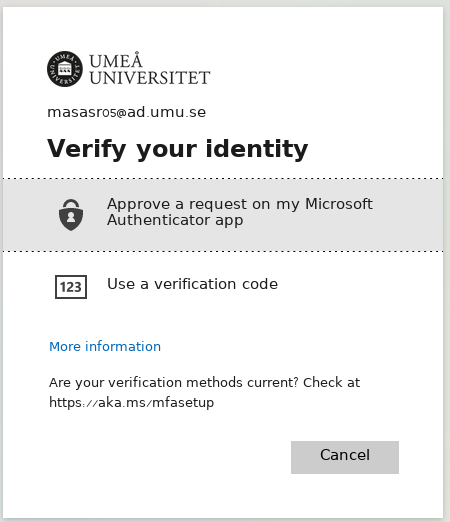The width and height of the screenshot is (450, 522).
Task: Click the word information in the blue link
Action: [x=123, y=347]
